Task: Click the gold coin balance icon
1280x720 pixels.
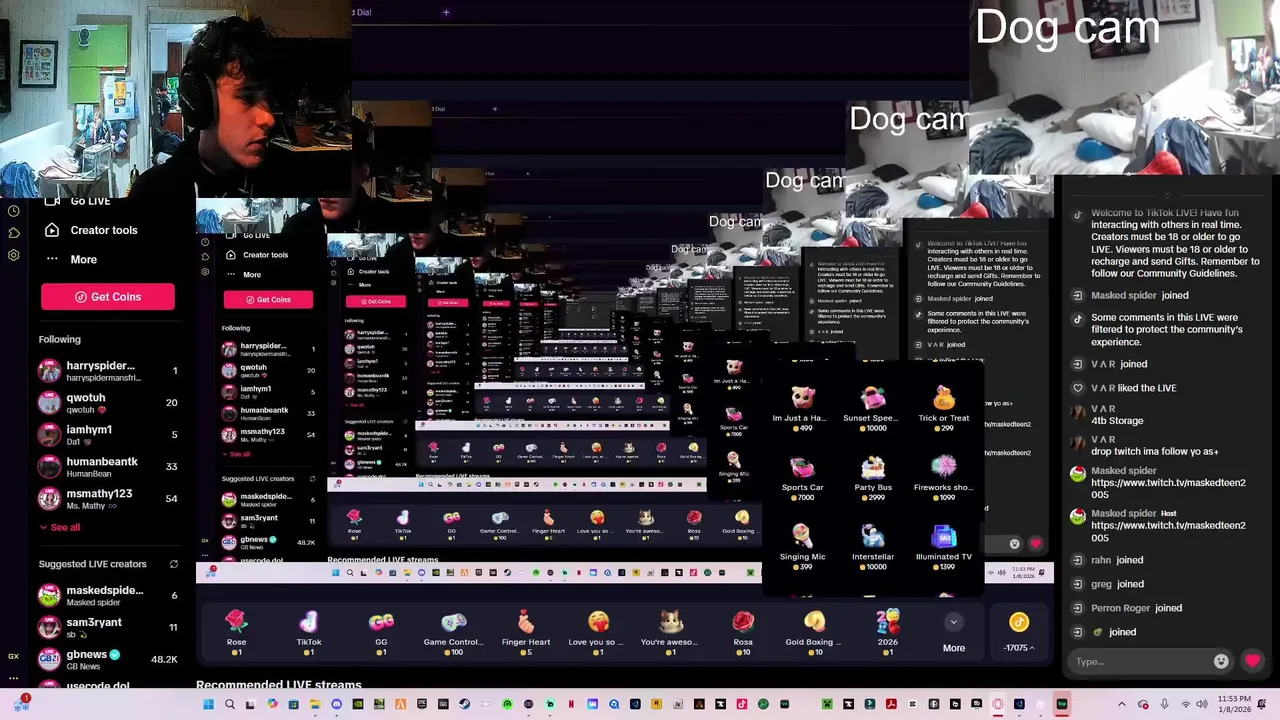Action: [x=1019, y=623]
